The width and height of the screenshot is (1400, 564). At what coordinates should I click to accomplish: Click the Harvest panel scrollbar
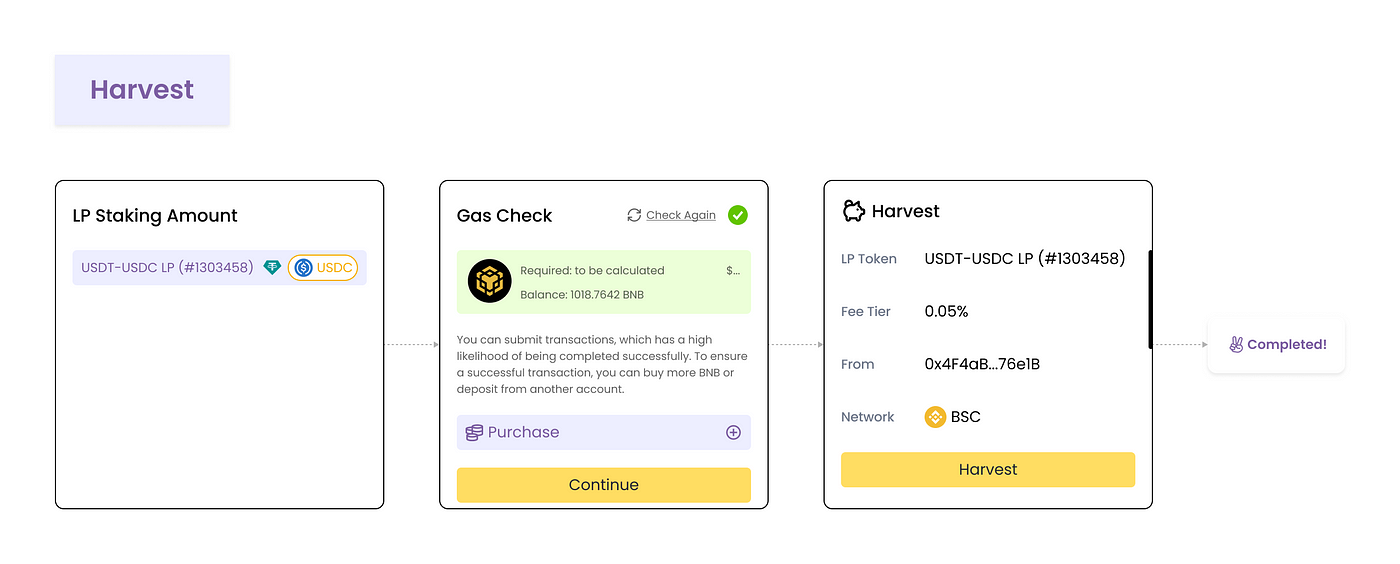(x=1151, y=299)
